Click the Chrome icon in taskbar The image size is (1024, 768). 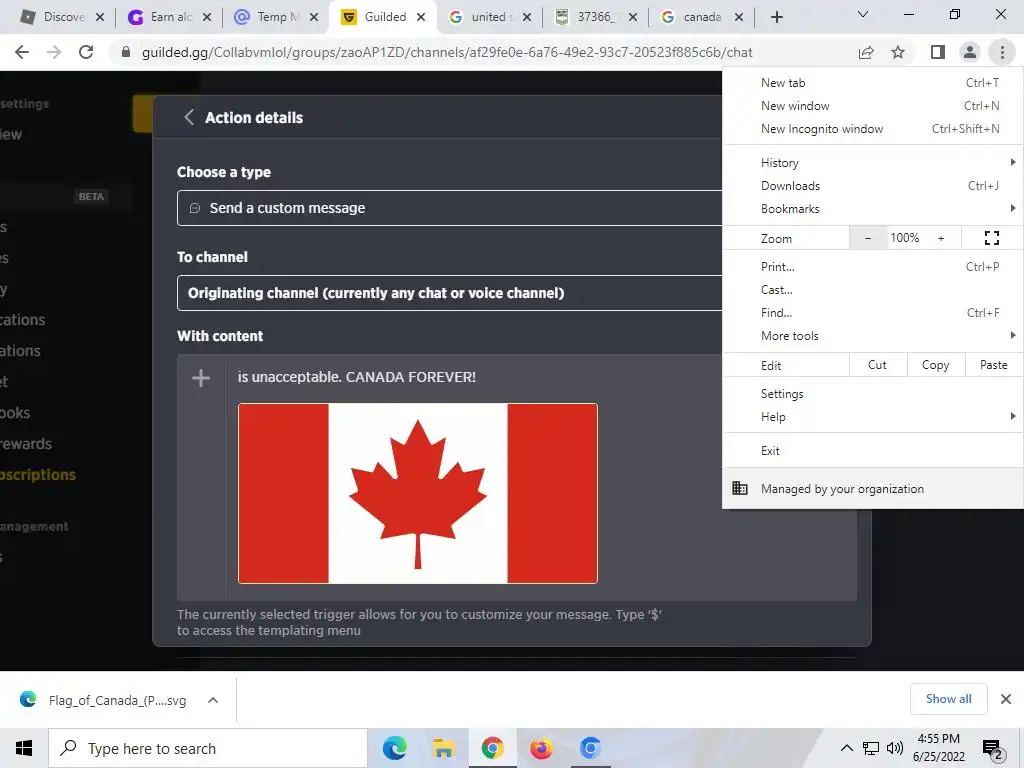tap(492, 748)
